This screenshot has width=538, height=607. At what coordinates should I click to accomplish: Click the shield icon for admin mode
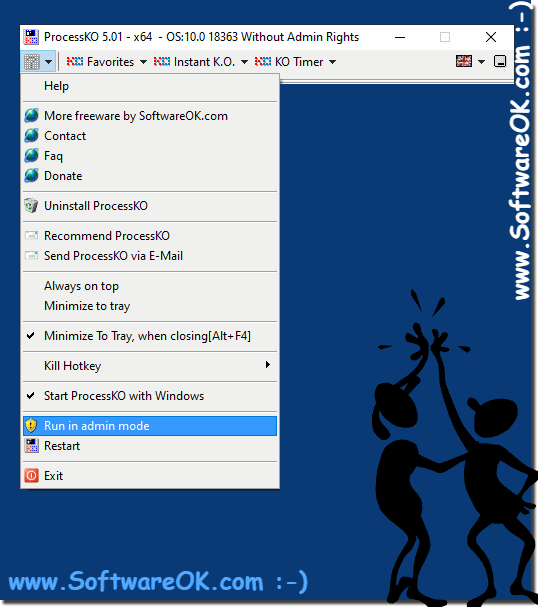(31, 426)
